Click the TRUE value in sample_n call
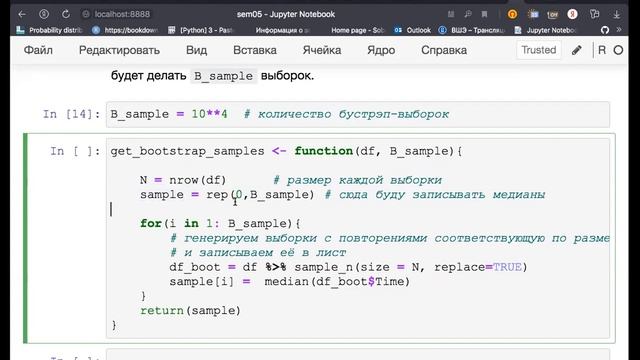This screenshot has height=360, width=640. (x=507, y=267)
